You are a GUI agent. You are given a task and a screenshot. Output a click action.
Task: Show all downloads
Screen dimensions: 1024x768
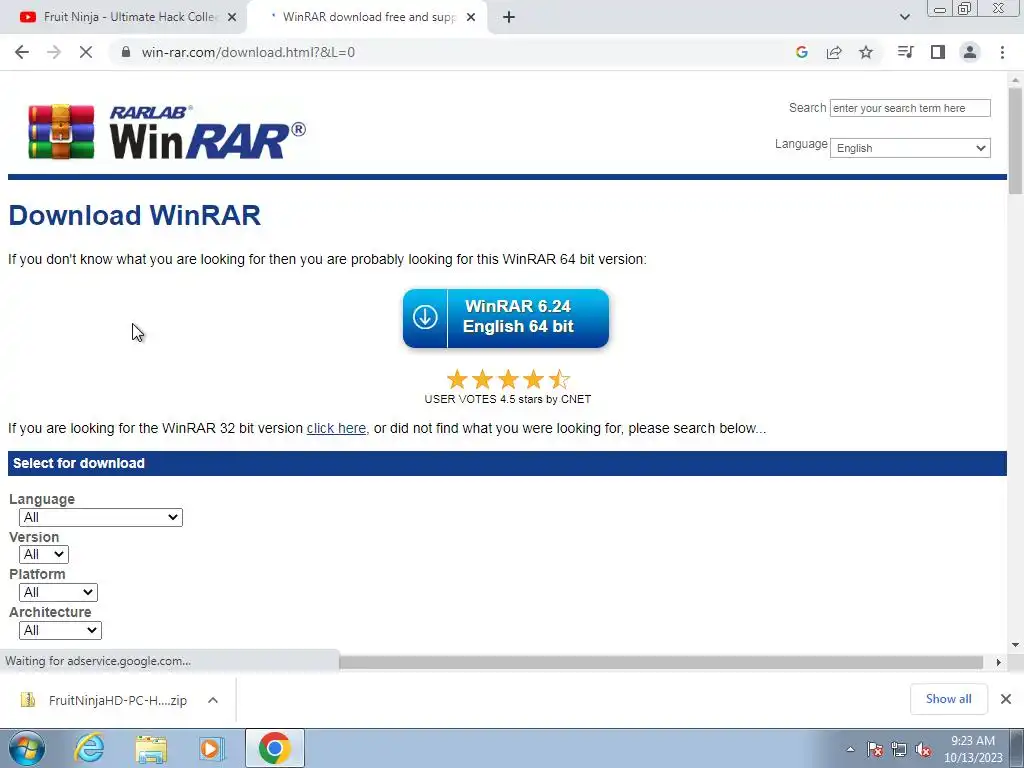point(948,699)
